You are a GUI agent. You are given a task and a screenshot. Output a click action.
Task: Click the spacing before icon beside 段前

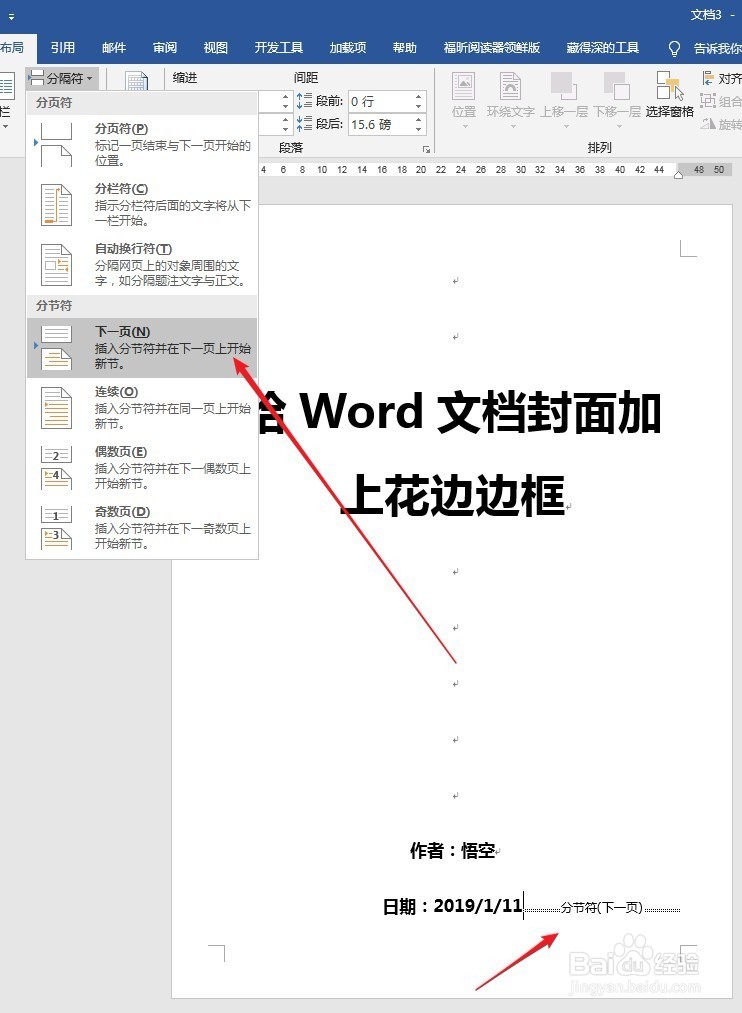[304, 101]
